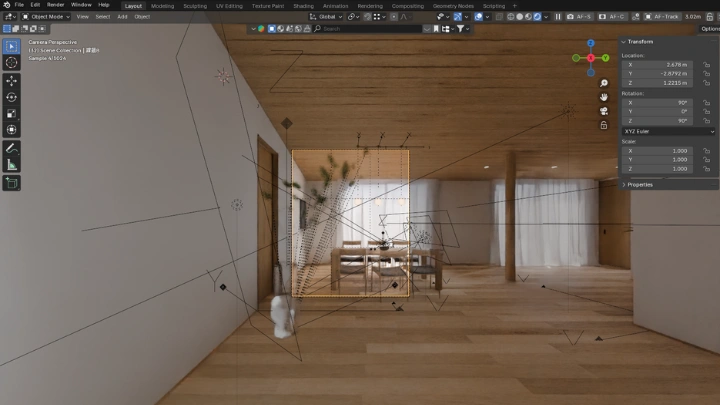Open the editor type dropdown
This screenshot has height=405, width=720.
tap(10, 17)
